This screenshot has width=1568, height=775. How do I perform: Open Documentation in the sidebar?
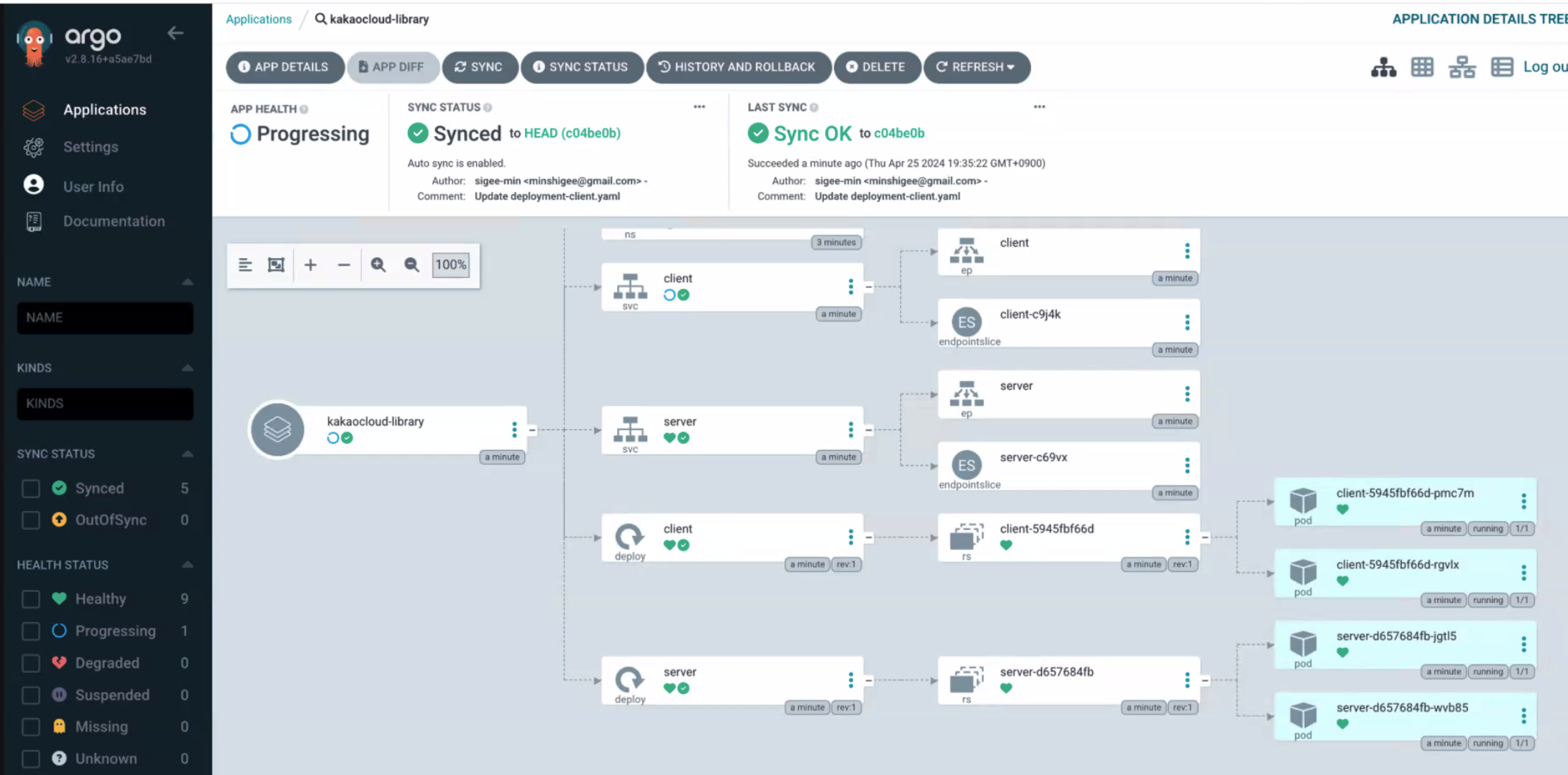coord(114,221)
